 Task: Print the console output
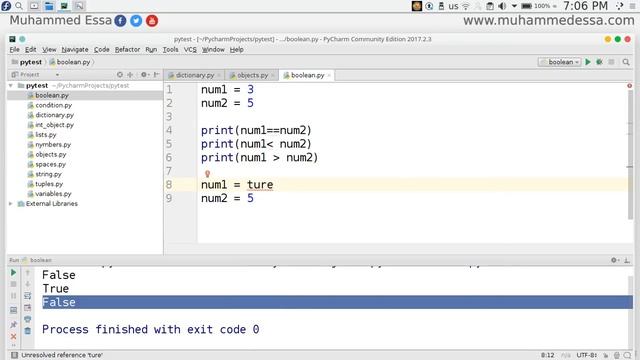coord(27,319)
